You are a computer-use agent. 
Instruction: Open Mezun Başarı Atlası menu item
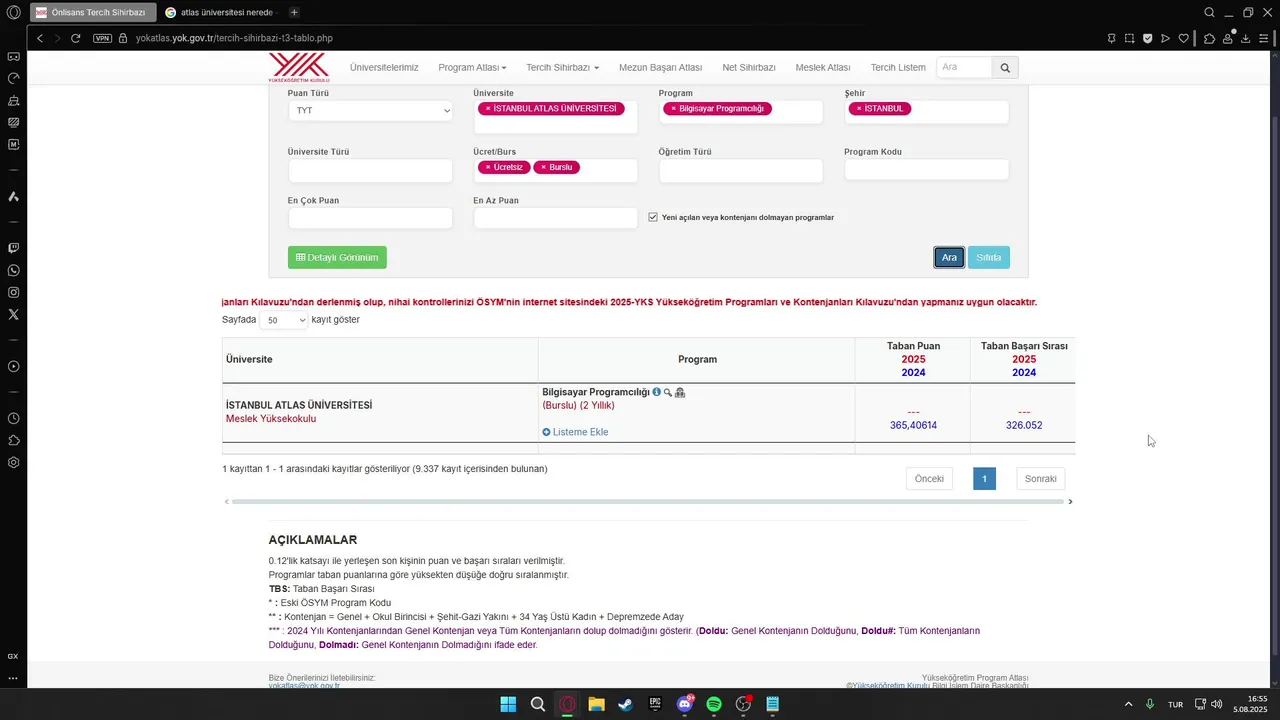tap(660, 67)
